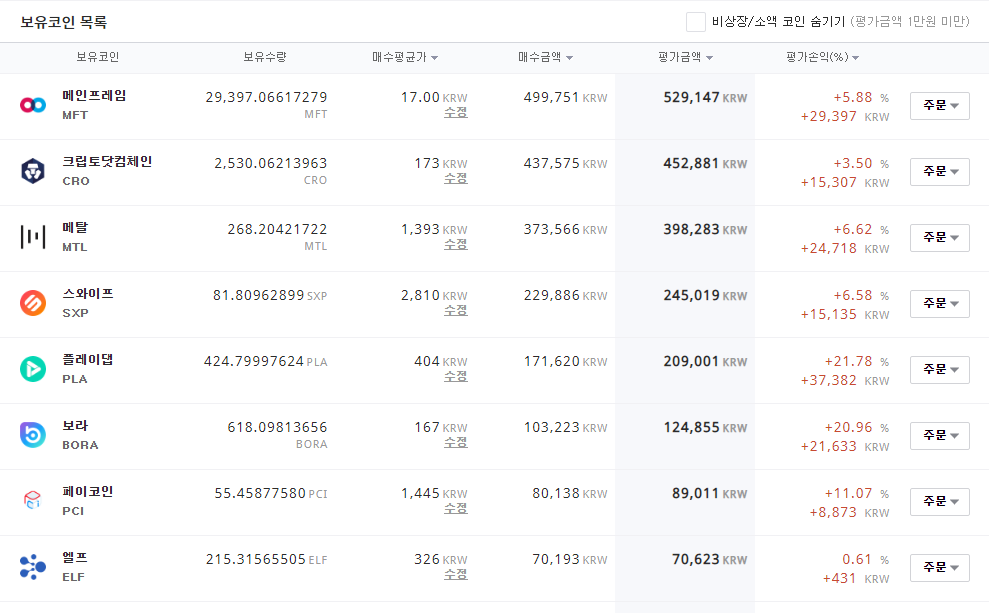989x613 pixels.
Task: Click the Metal (MTL) coin icon
Action: tap(33, 237)
